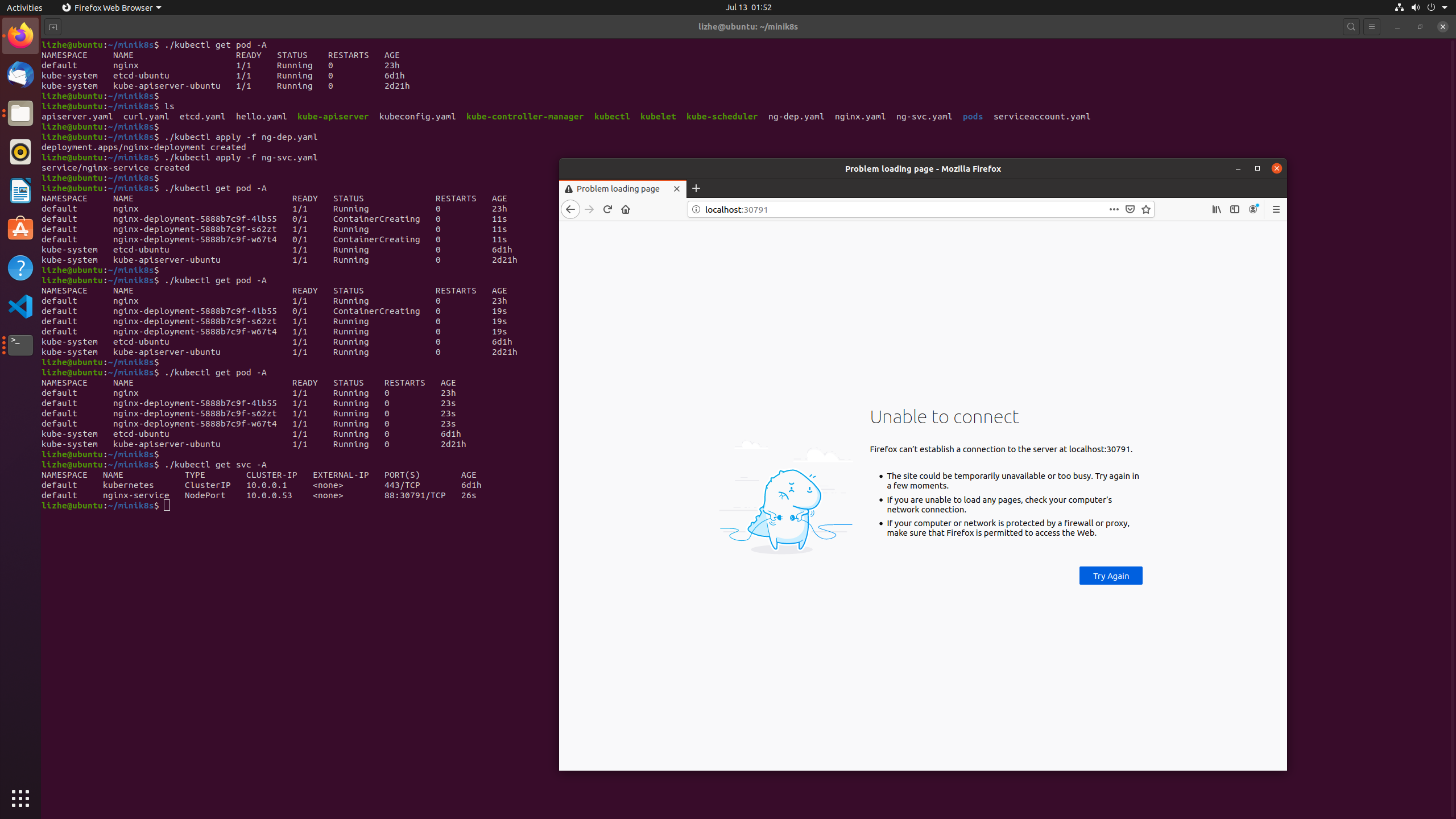Click the terminal cursor prompt line

pyautogui.click(x=106, y=506)
